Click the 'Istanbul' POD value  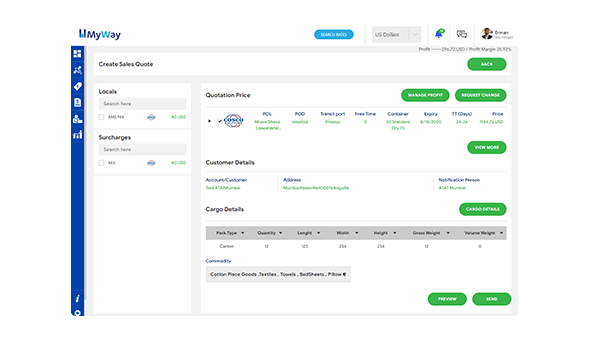(x=300, y=122)
